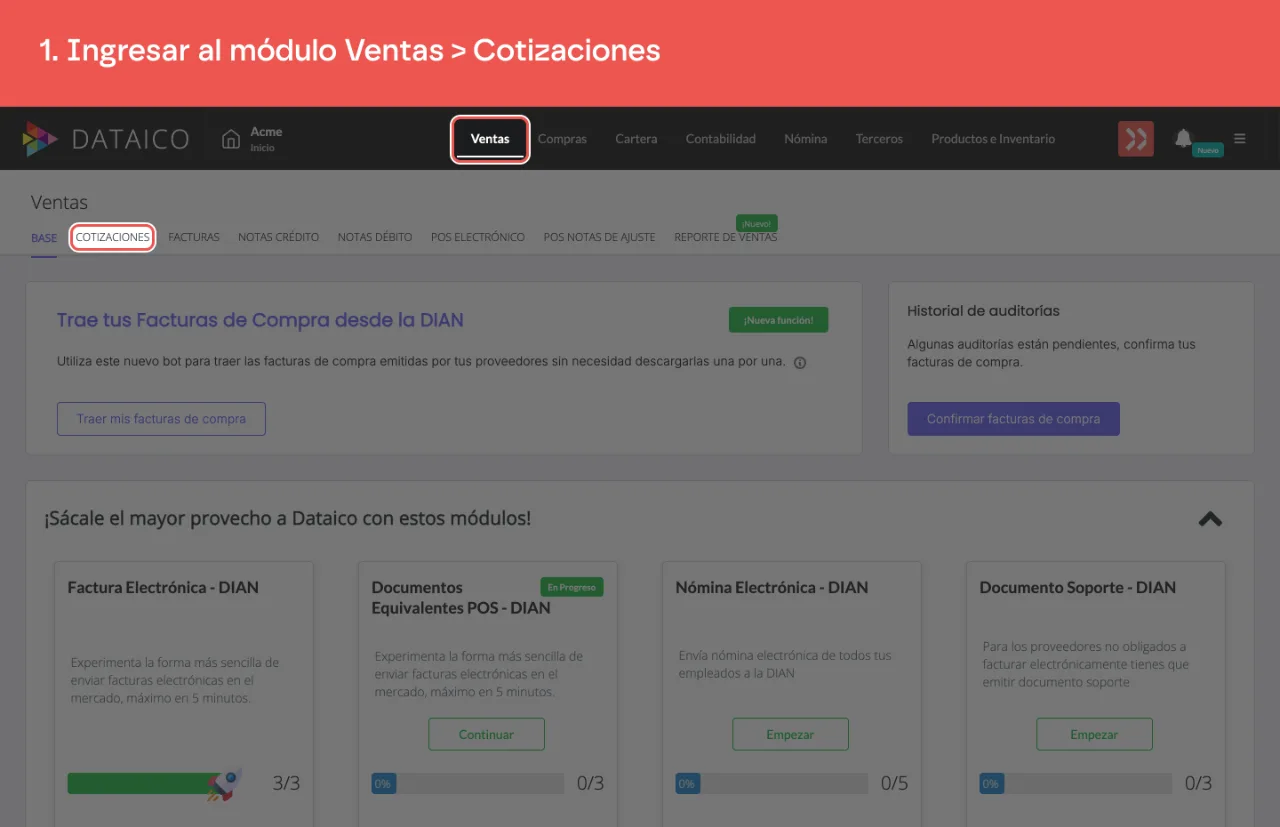Click the red double-arrow icon
Screen dimensions: 1280x827
(x=1136, y=139)
